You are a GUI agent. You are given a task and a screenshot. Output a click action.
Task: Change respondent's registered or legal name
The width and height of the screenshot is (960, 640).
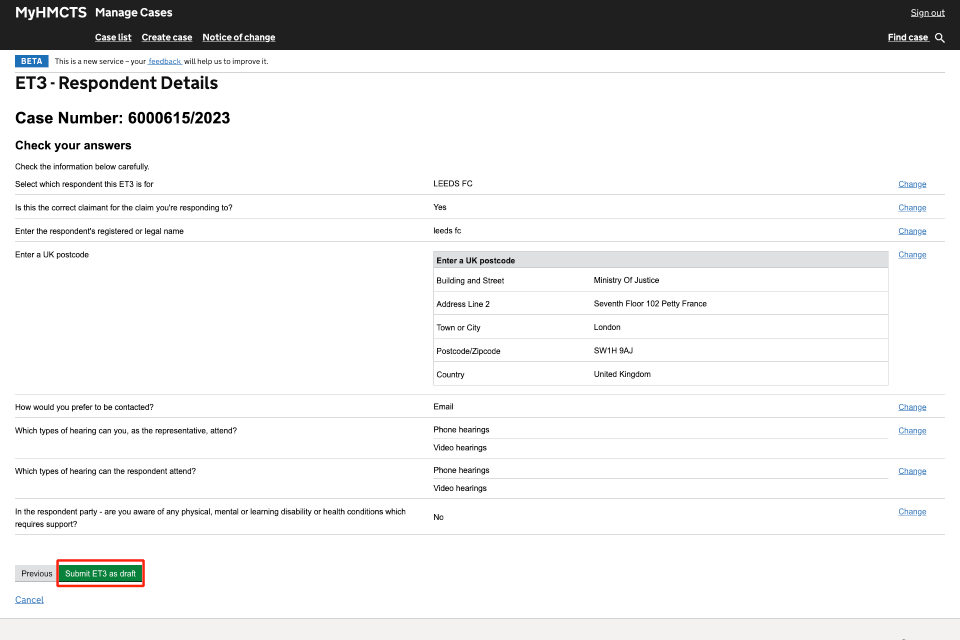coord(912,231)
